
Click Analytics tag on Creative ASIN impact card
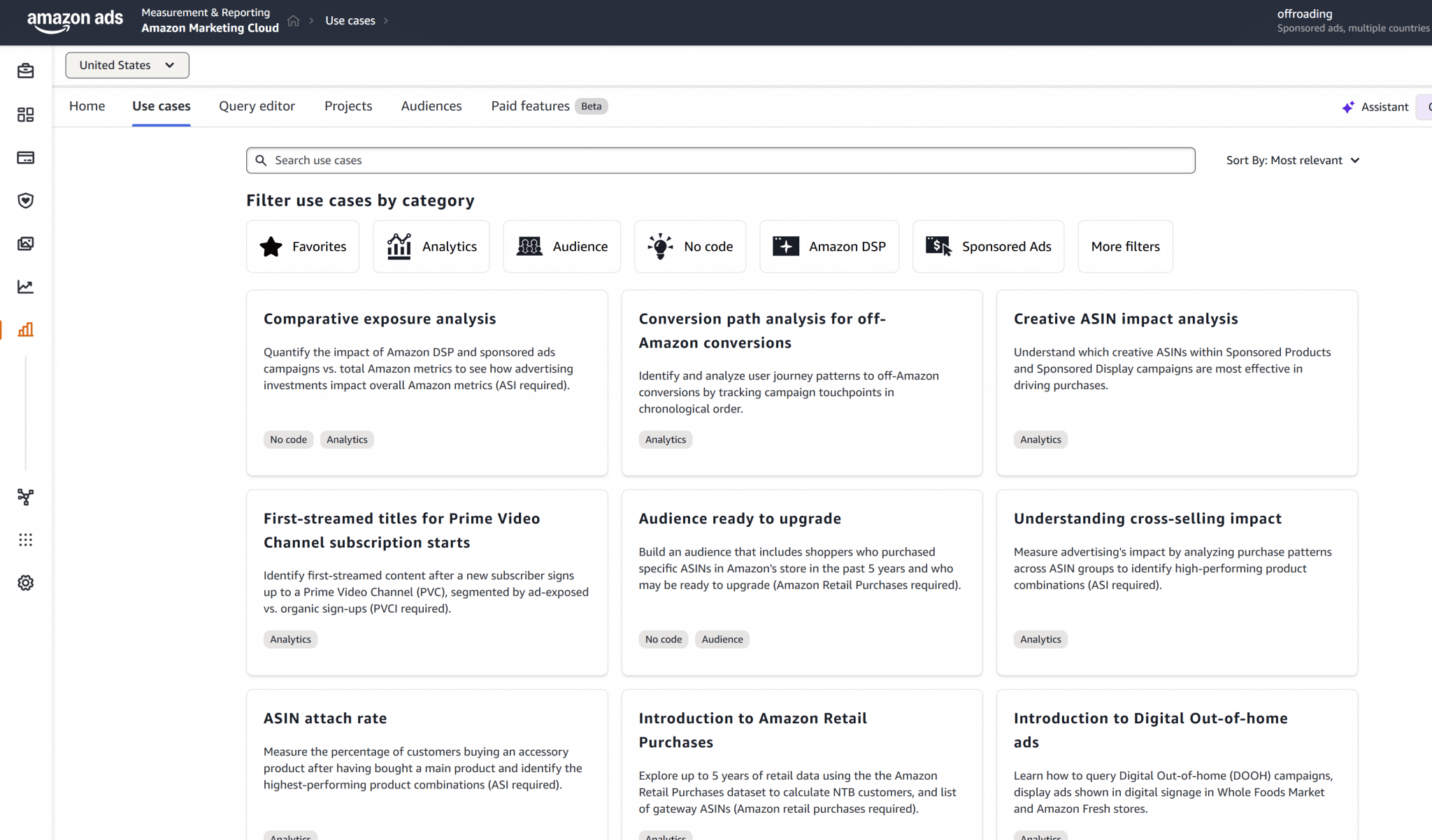pyautogui.click(x=1040, y=440)
